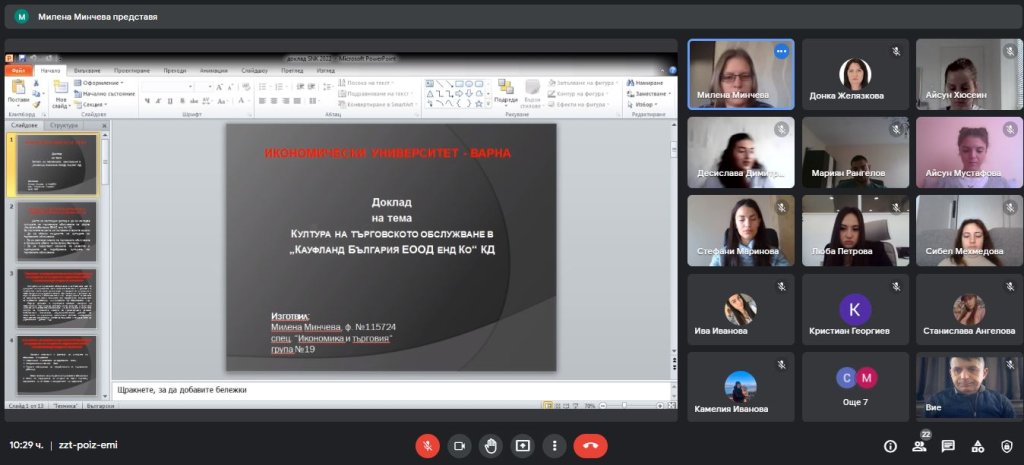Screen dimensions: 1024x465
Task: Turn the camera on or off in Meet
Action: point(459,446)
